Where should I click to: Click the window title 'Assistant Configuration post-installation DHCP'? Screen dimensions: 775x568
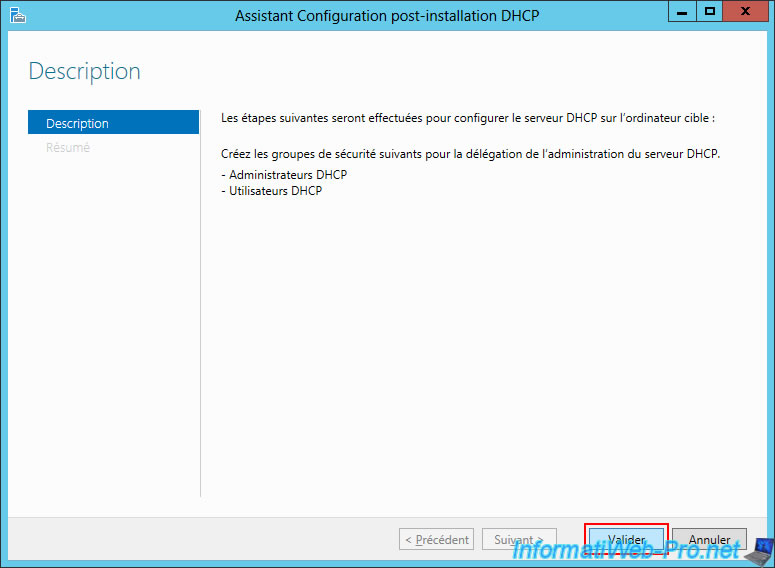pos(387,15)
